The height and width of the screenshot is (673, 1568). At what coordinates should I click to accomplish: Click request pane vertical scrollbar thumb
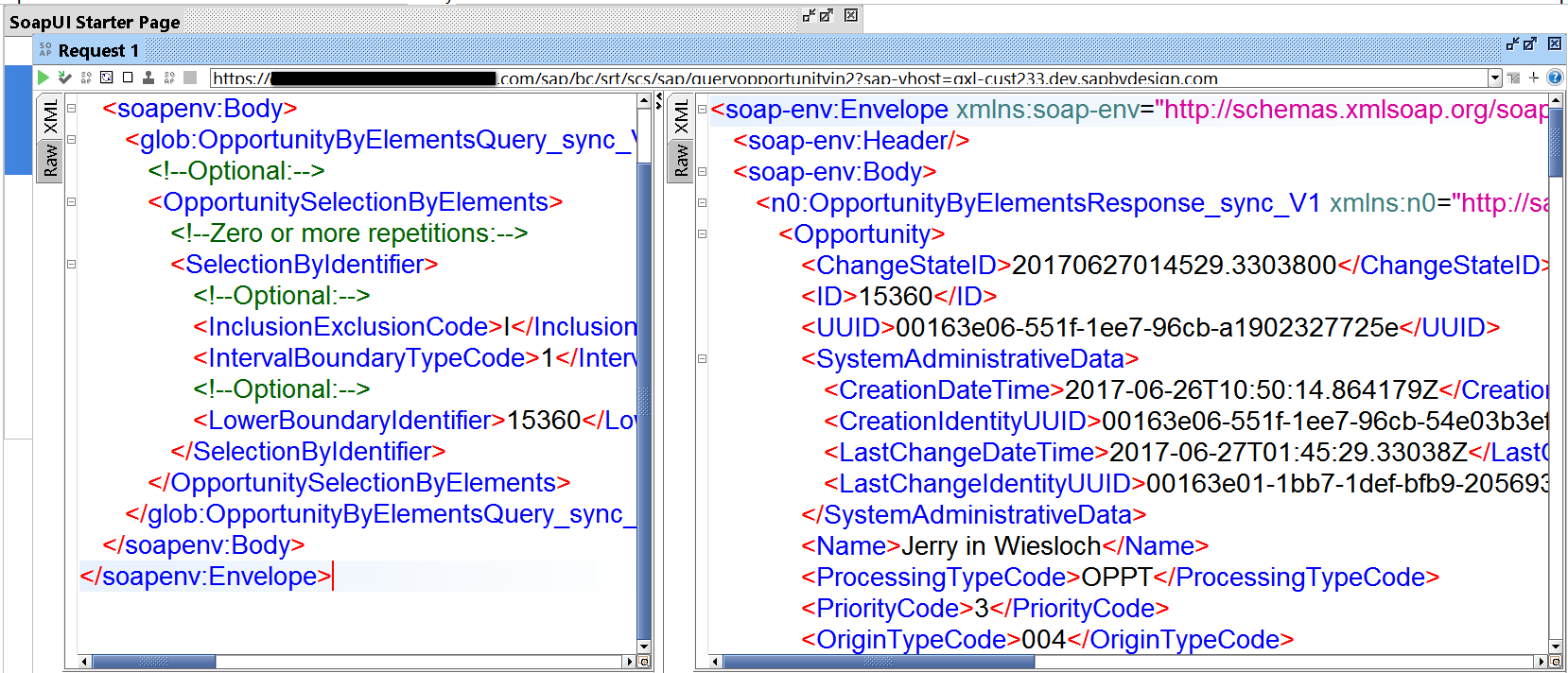pyautogui.click(x=644, y=402)
